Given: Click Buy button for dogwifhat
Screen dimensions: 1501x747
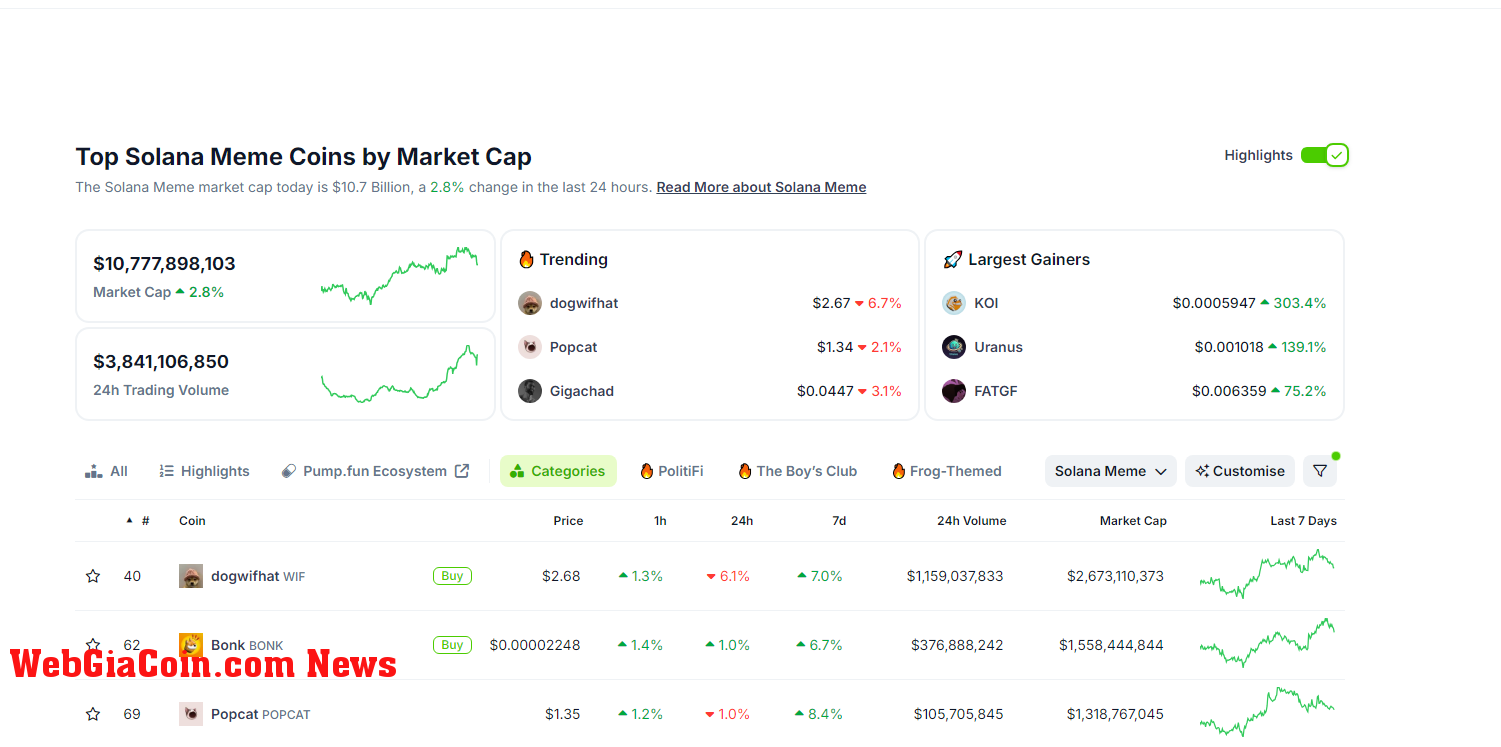Looking at the screenshot, I should point(452,576).
